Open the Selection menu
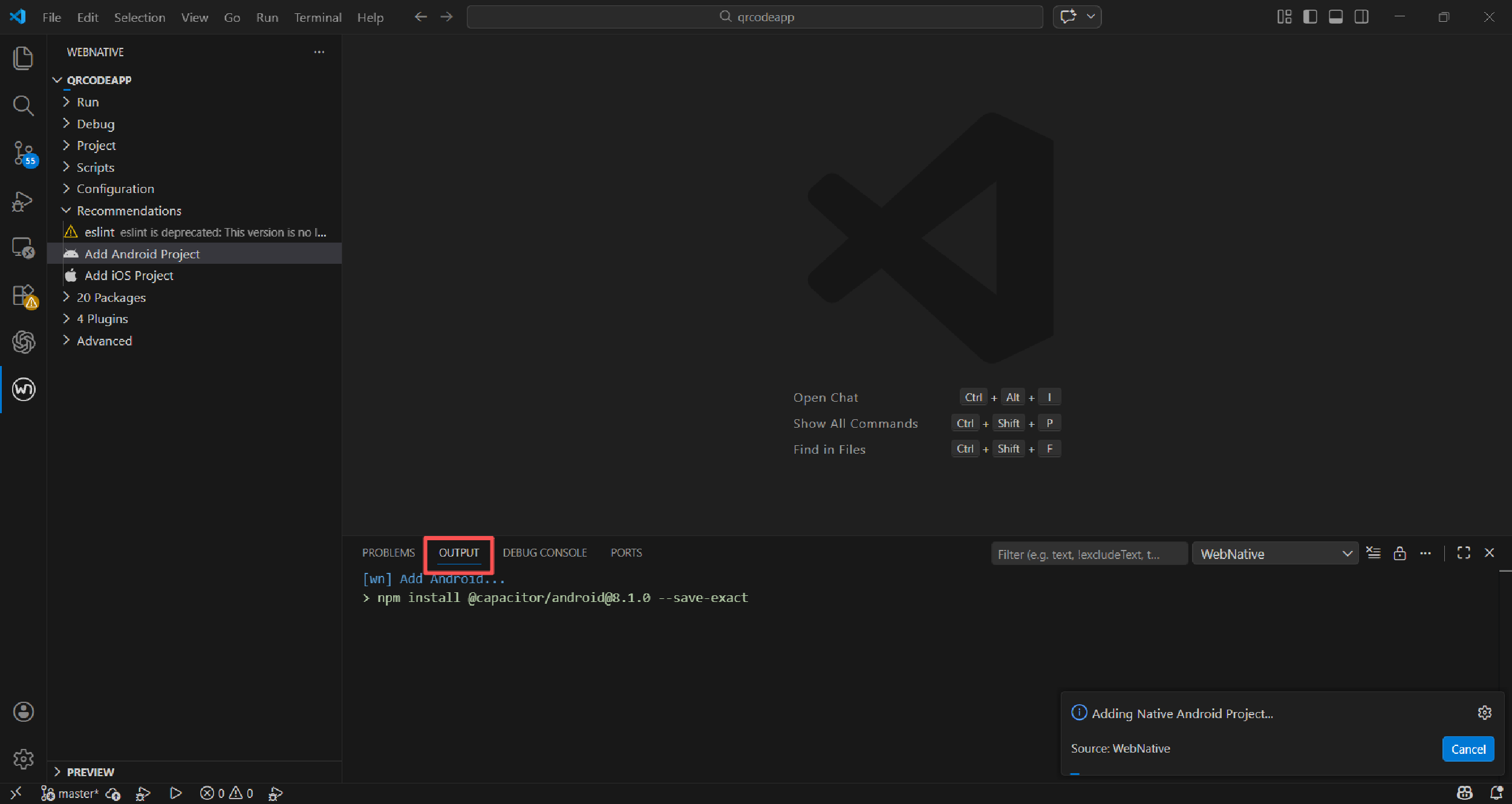 pos(140,18)
